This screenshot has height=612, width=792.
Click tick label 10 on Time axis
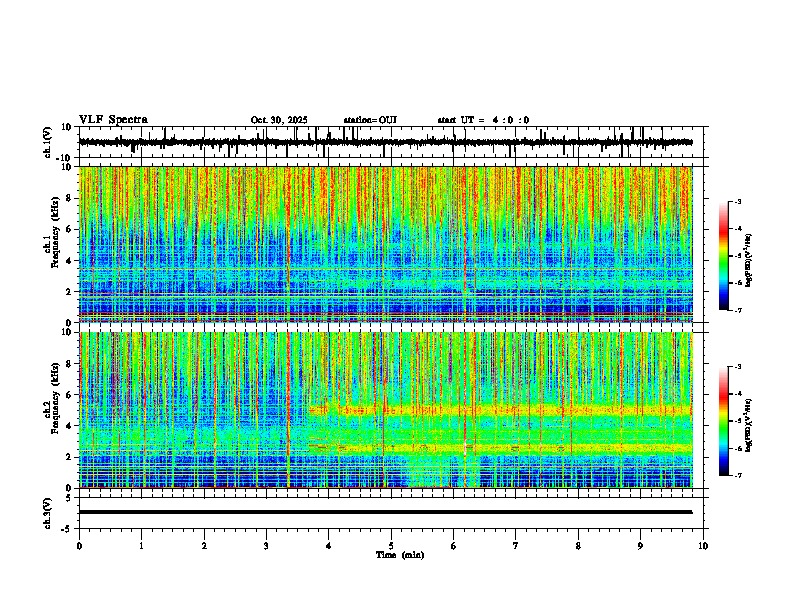click(x=703, y=546)
